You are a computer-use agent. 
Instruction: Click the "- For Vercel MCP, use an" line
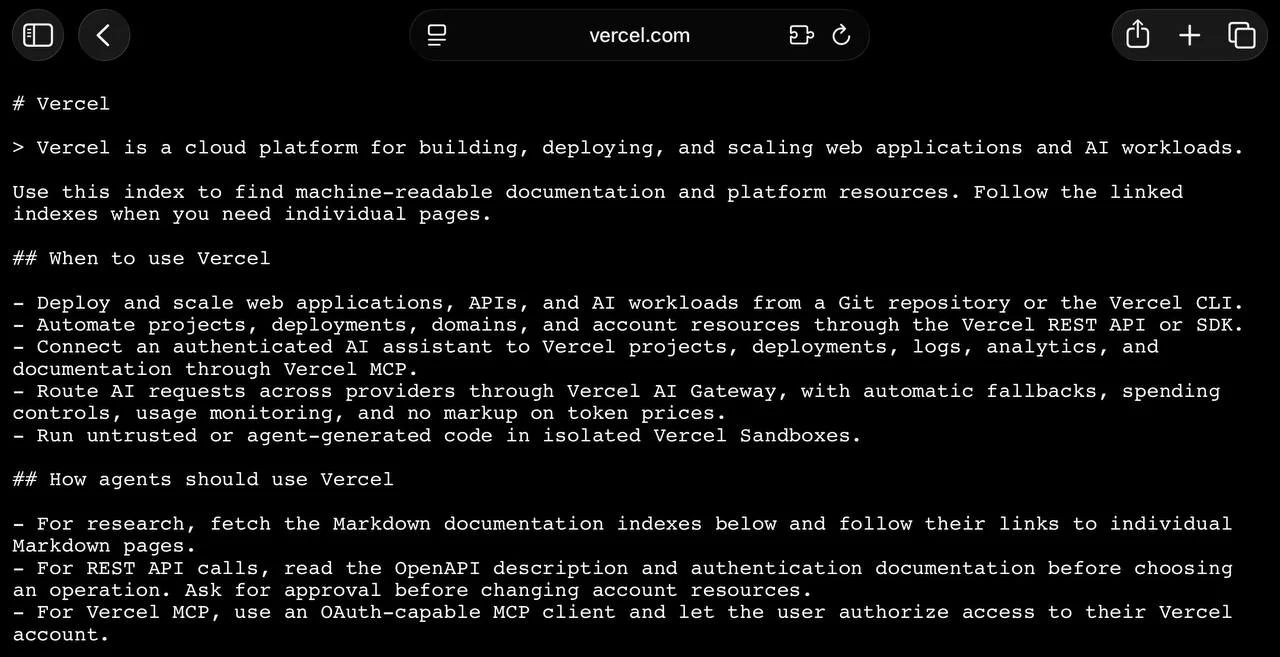[x=622, y=612]
